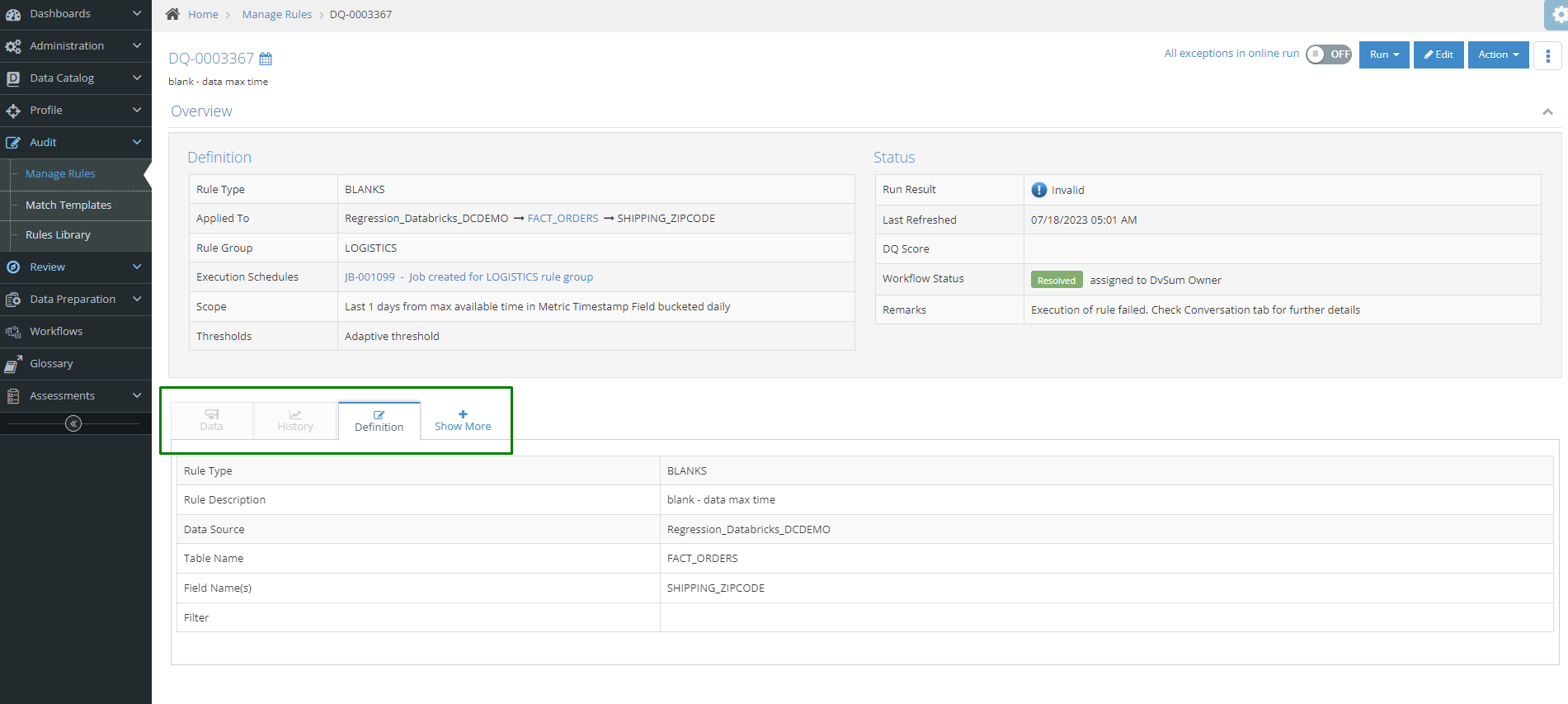Open Rules Library in the sidebar
1568x704 pixels.
(58, 234)
